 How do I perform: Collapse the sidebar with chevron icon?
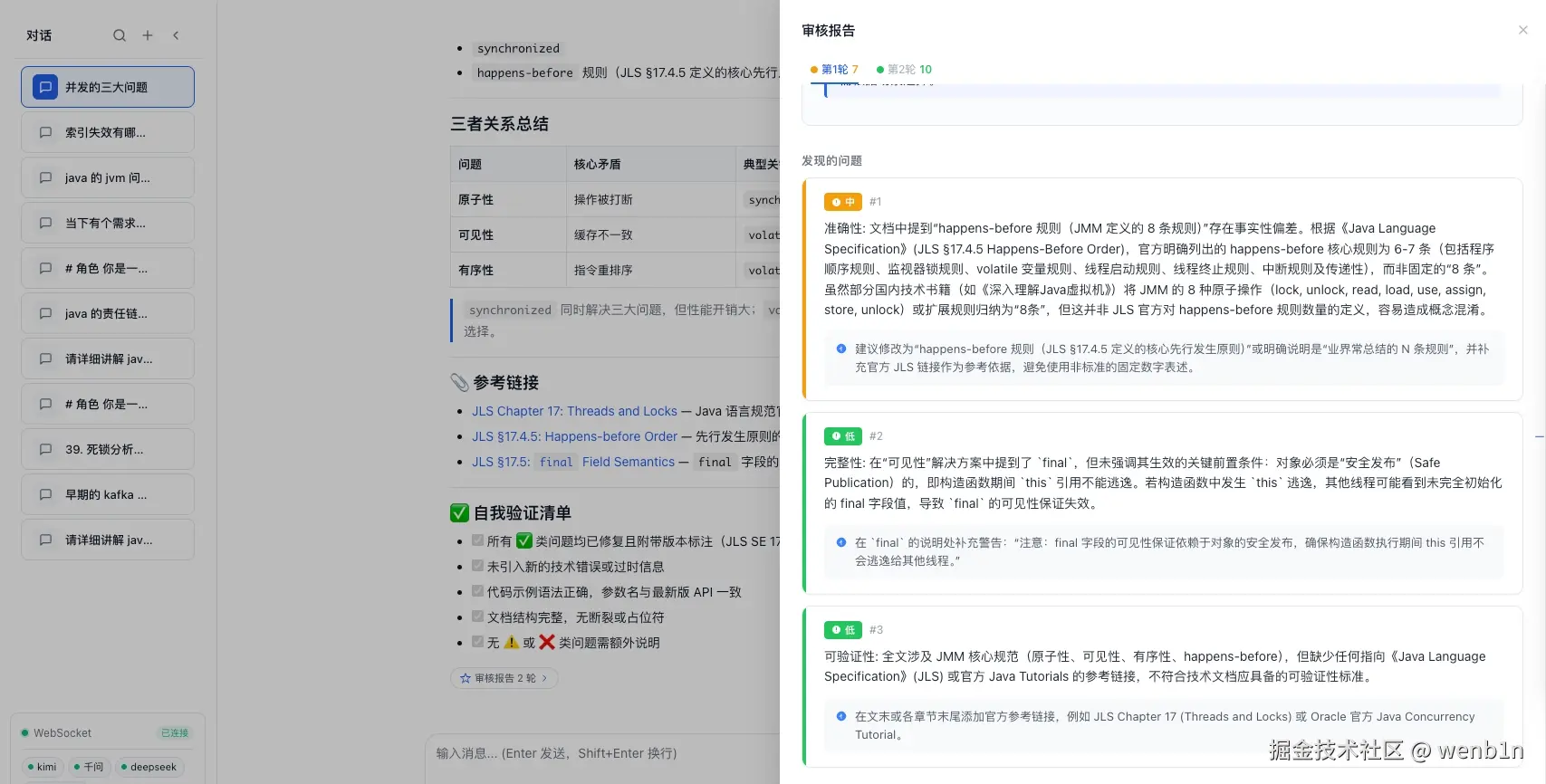point(176,35)
